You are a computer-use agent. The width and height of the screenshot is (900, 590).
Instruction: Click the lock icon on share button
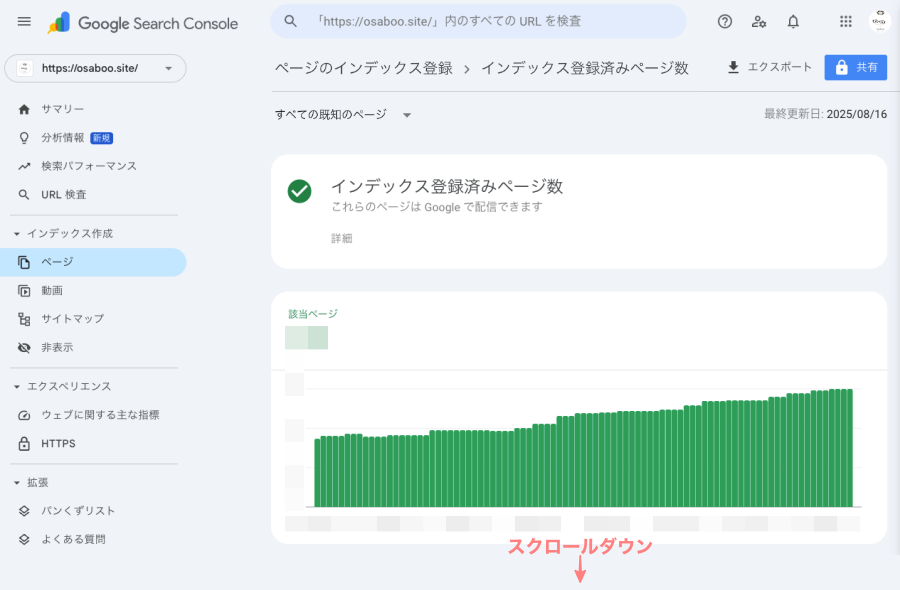click(841, 67)
